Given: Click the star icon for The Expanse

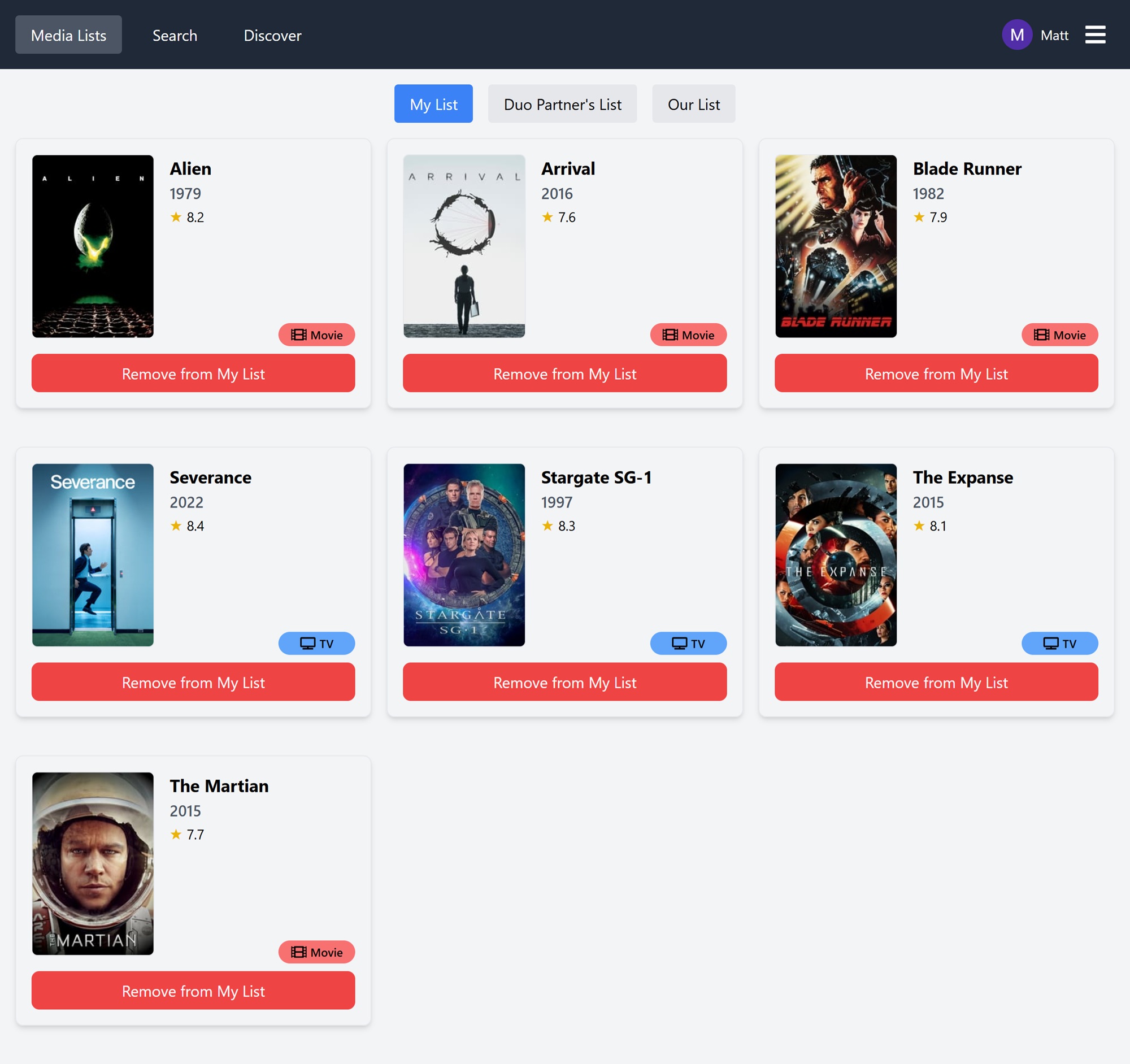Looking at the screenshot, I should [919, 525].
